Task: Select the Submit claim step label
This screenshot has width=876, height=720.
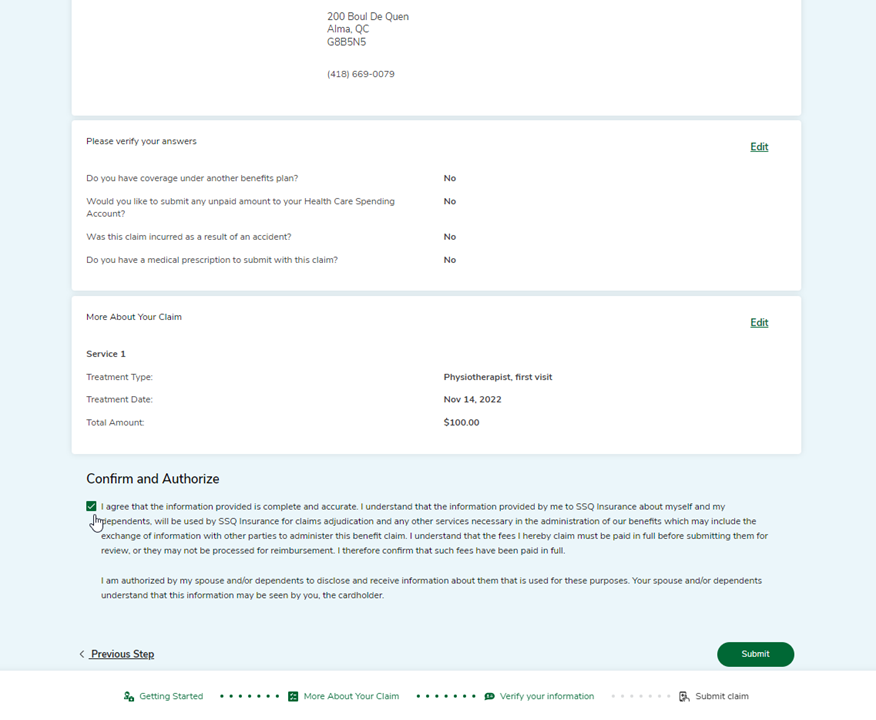Action: 722,697
